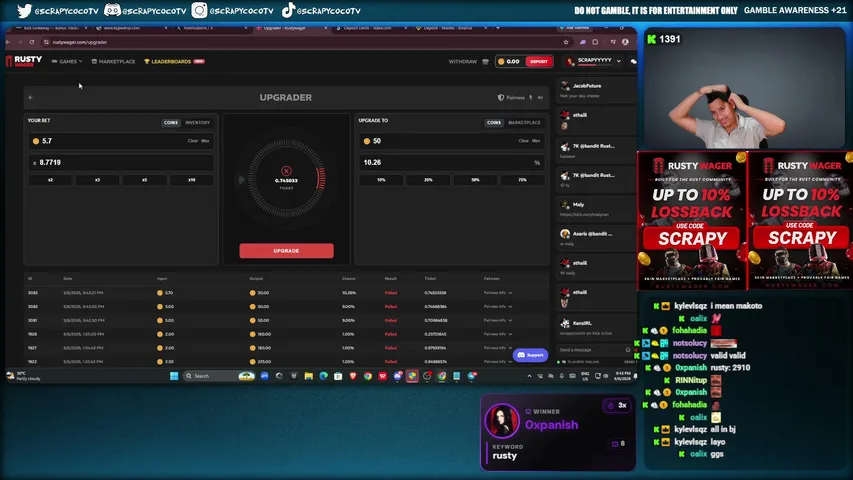Open the weather widget on taskbar
This screenshot has height=480, width=853.
(x=23, y=376)
